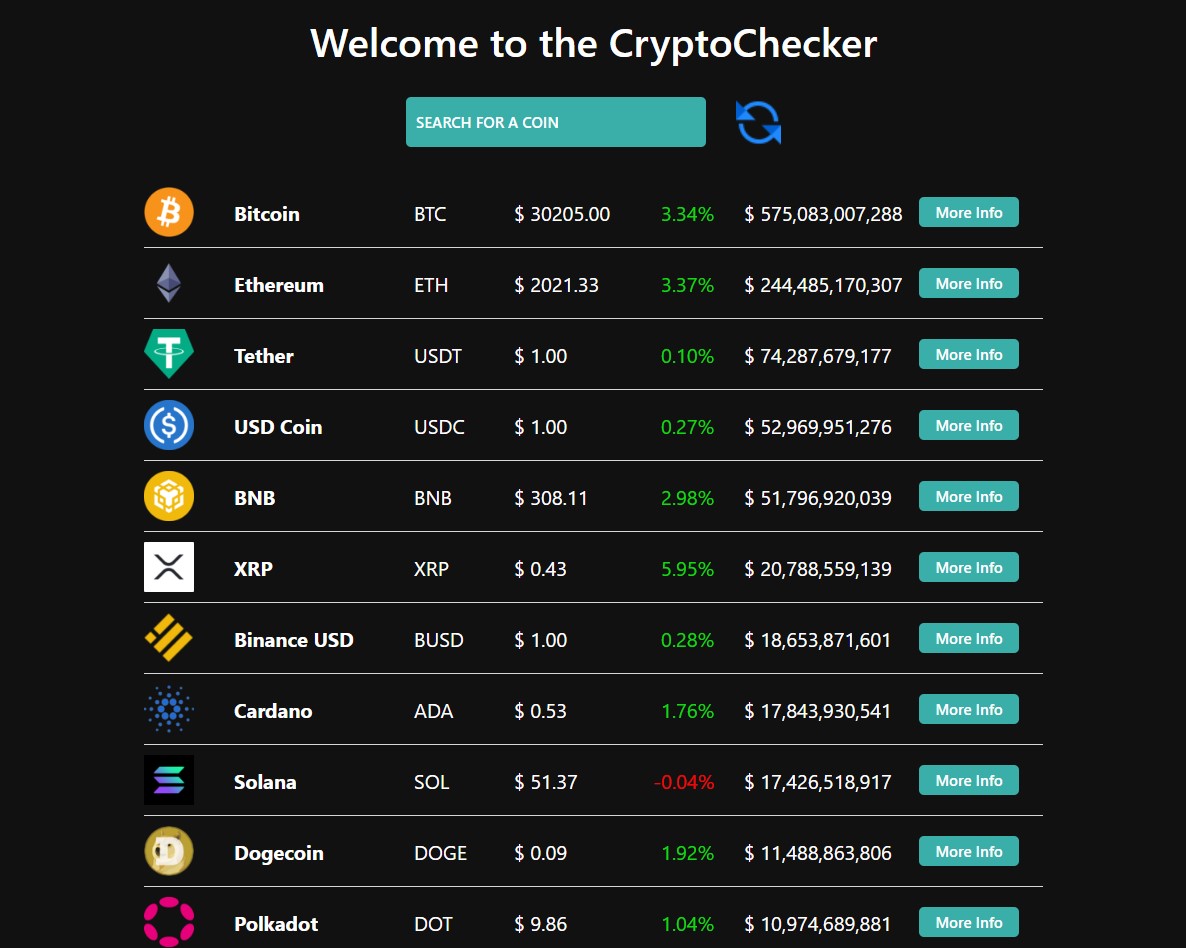The width and height of the screenshot is (1186, 948).
Task: Open More Info for XRP
Action: pos(969,567)
